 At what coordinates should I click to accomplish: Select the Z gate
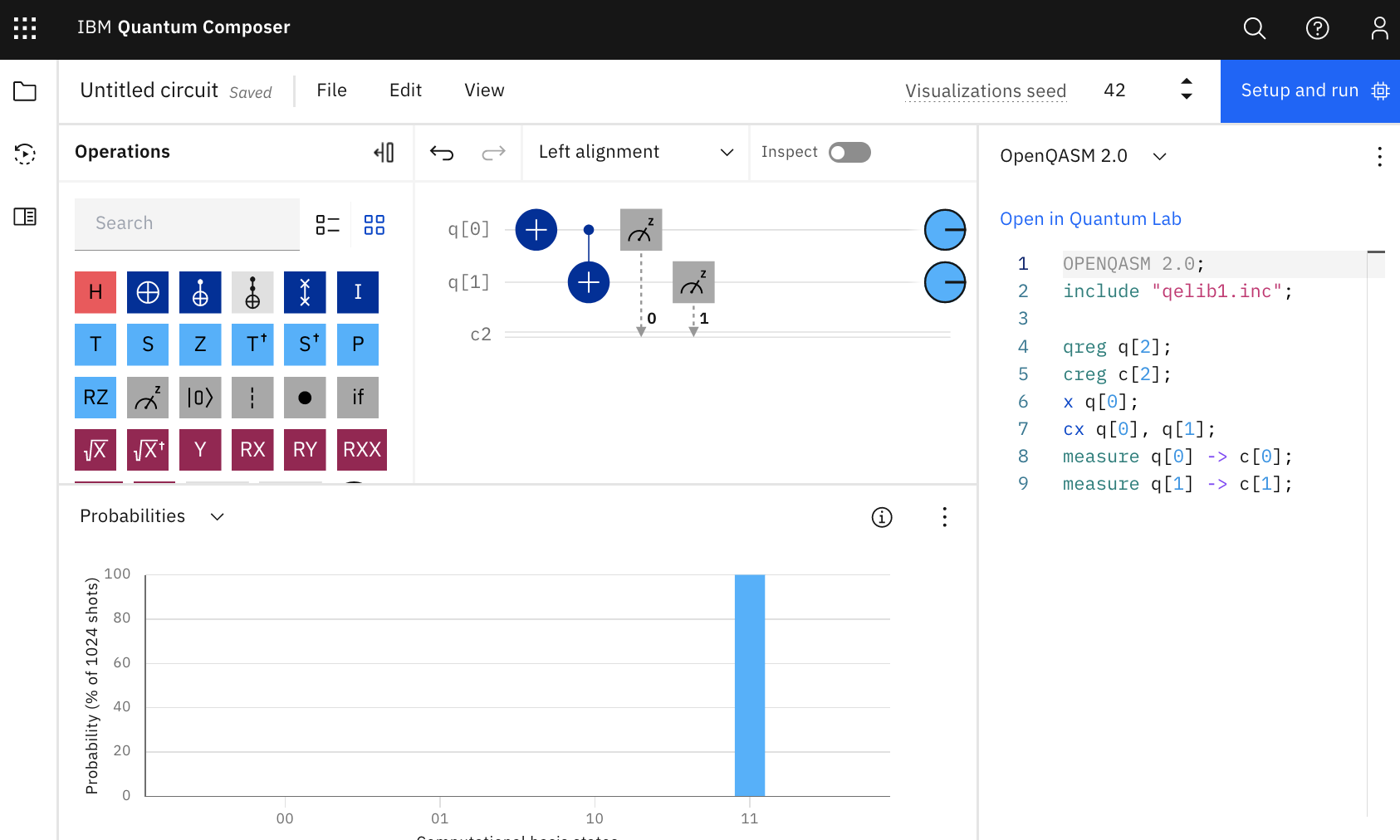[200, 344]
